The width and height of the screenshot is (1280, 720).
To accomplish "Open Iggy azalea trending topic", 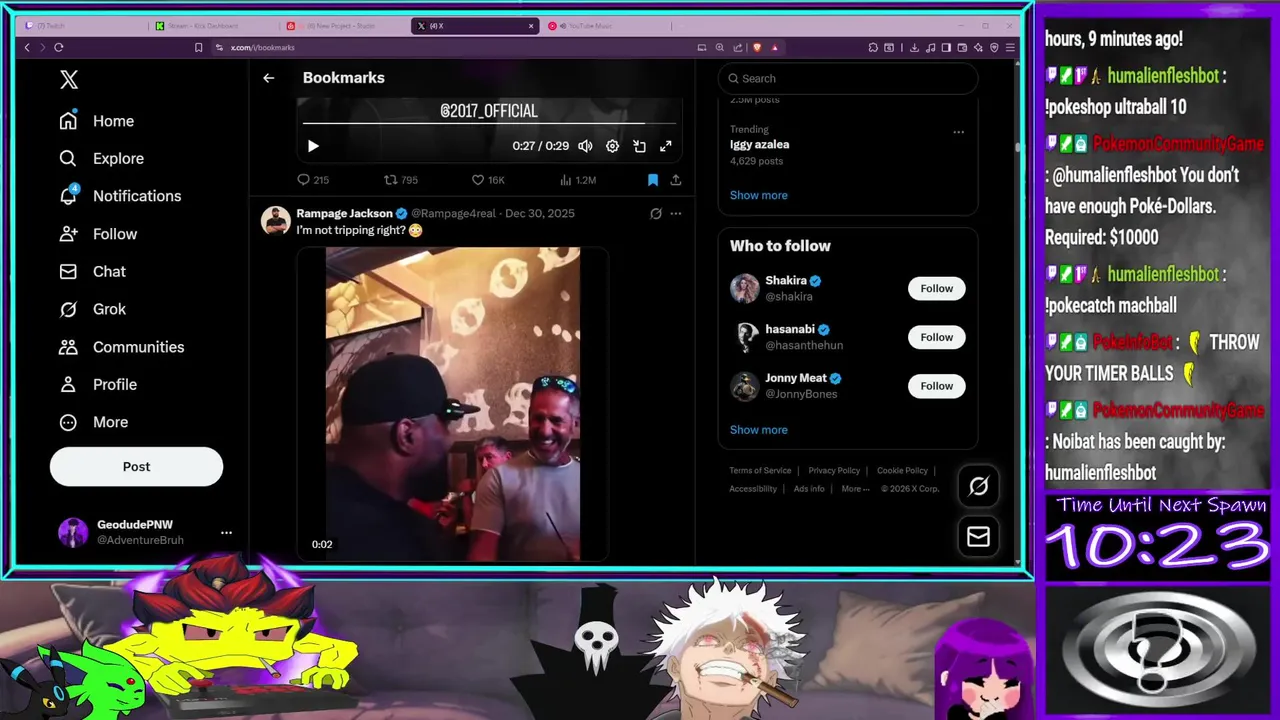I will [x=759, y=144].
